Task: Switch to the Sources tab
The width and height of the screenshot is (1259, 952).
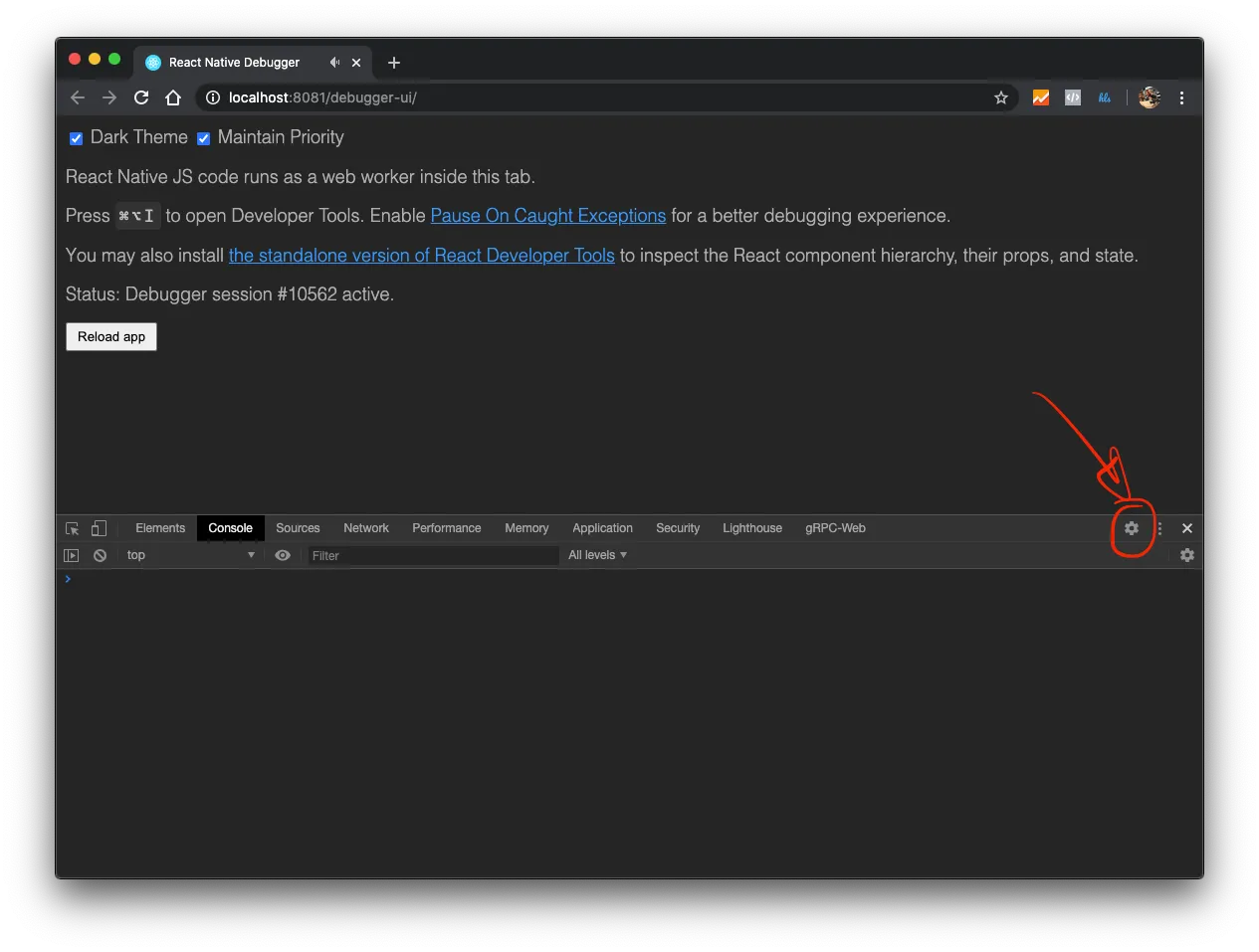Action: (x=298, y=528)
